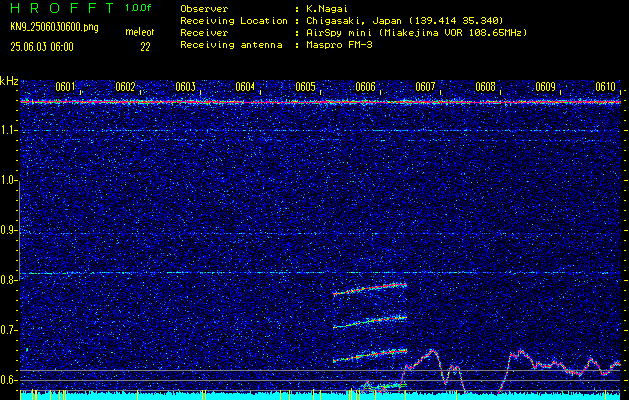Click the cyan amplitude bar along the bottom
The height and width of the screenshot is (400, 629).
click(321, 396)
